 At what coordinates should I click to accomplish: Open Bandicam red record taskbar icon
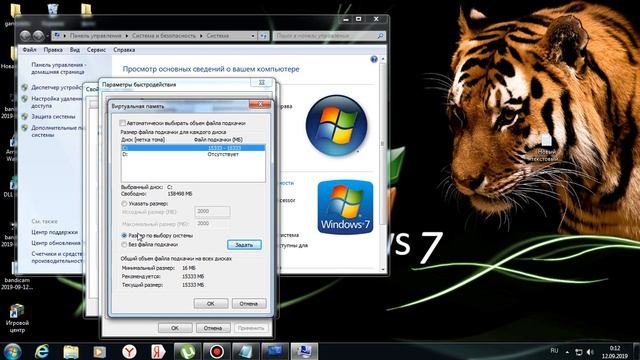[217, 351]
